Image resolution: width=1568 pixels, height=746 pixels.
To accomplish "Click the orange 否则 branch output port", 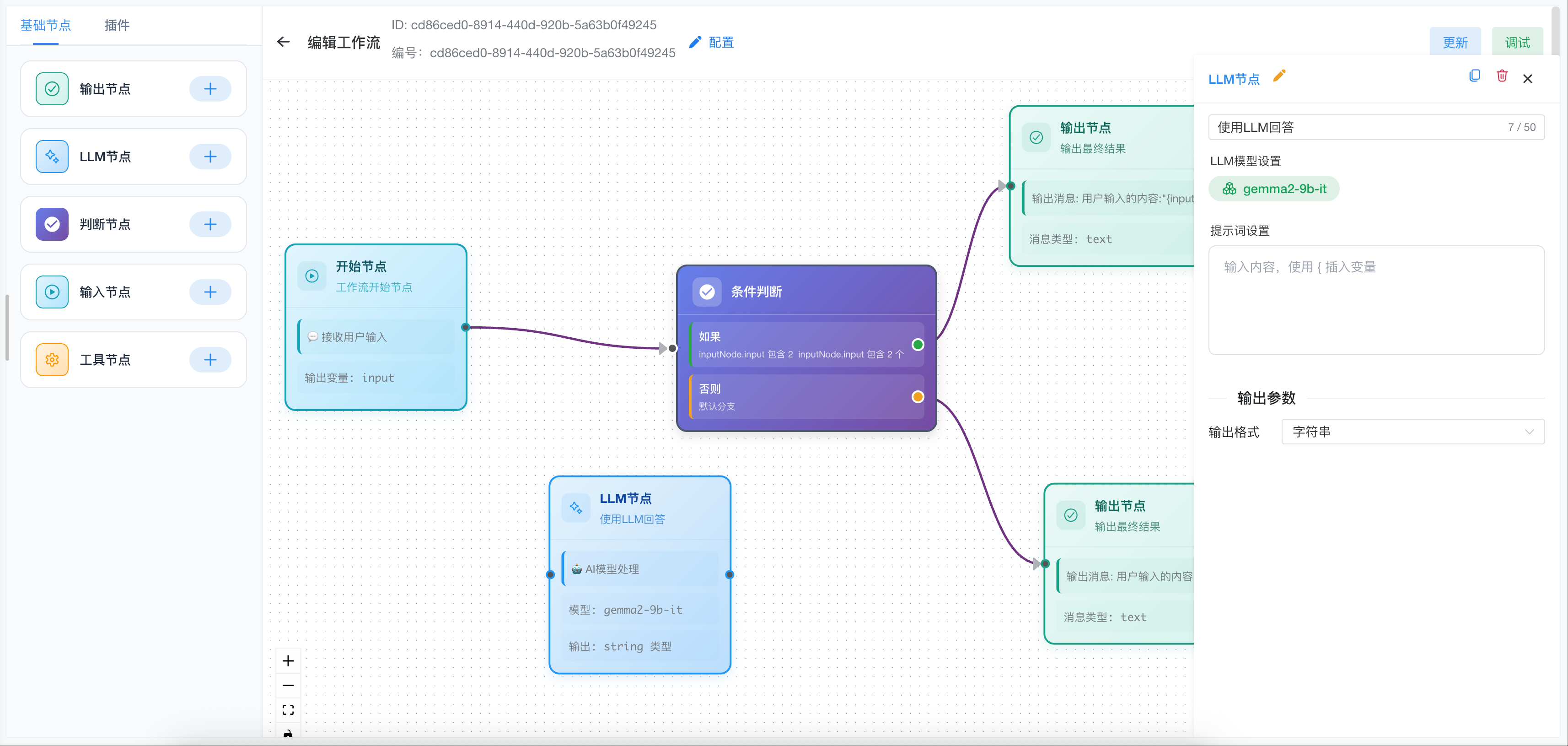I will tap(918, 397).
